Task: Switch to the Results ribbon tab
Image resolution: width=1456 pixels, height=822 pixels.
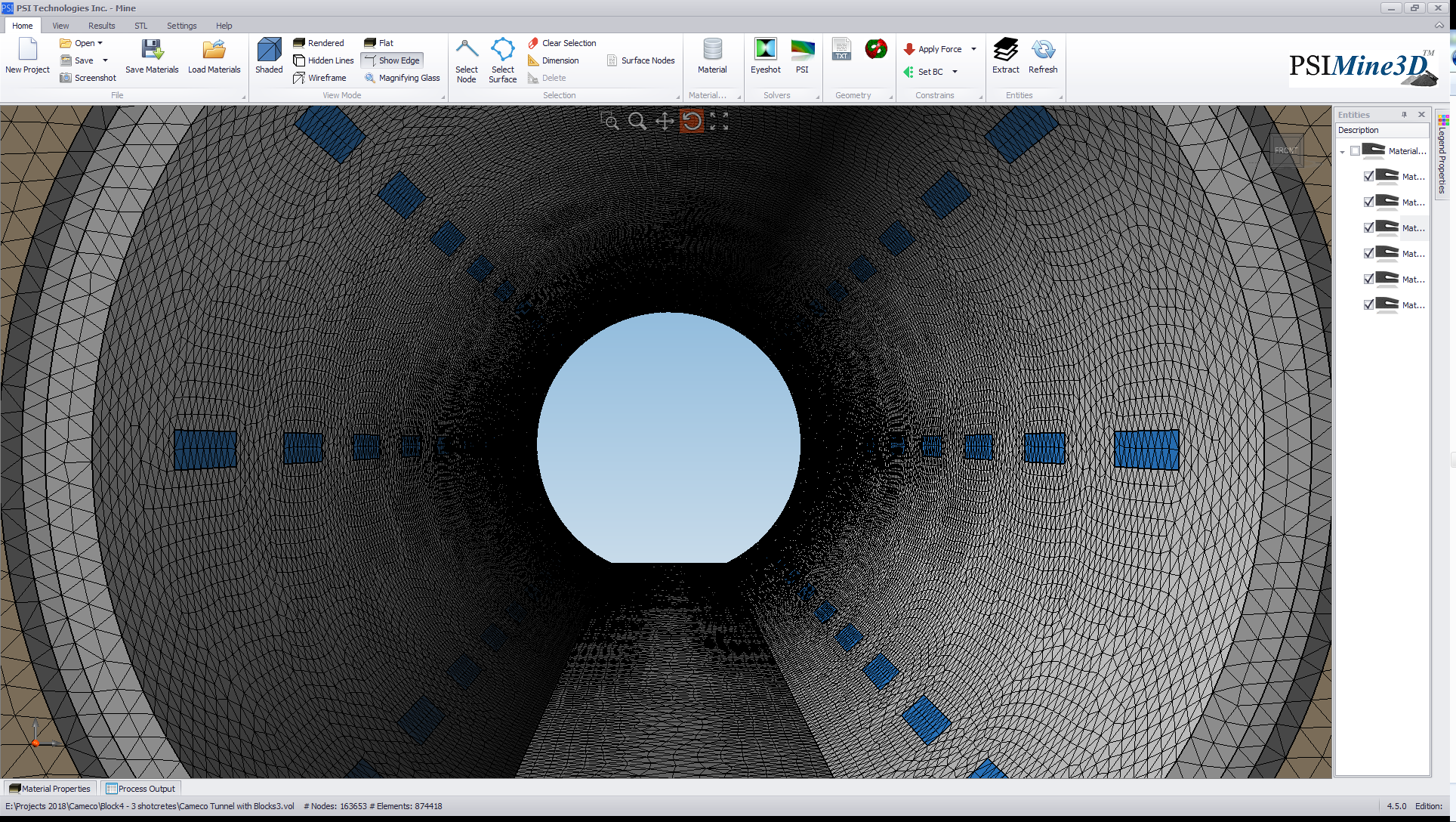Action: (x=102, y=26)
